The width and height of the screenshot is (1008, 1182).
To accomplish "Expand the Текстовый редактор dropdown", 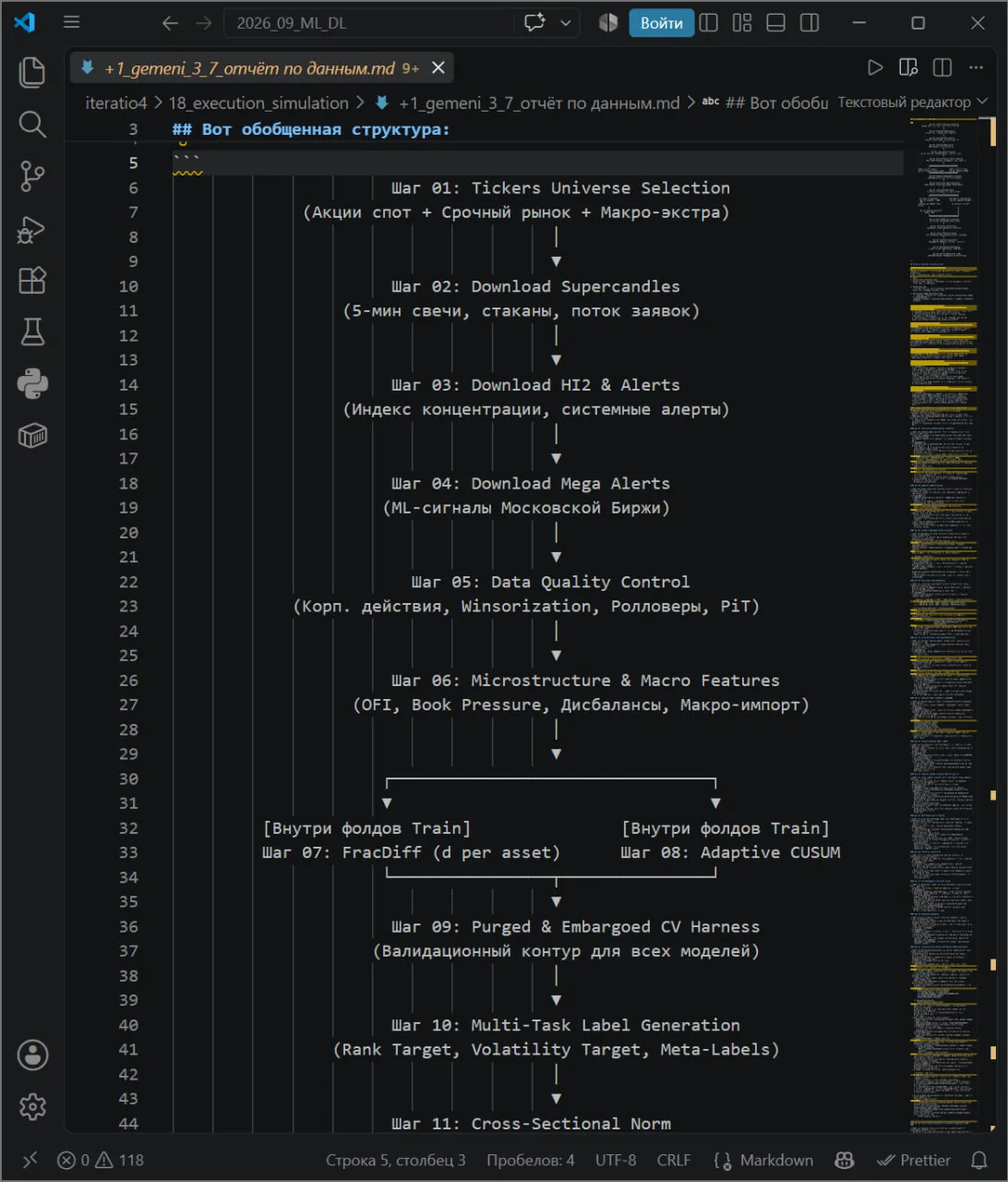I will click(x=913, y=103).
